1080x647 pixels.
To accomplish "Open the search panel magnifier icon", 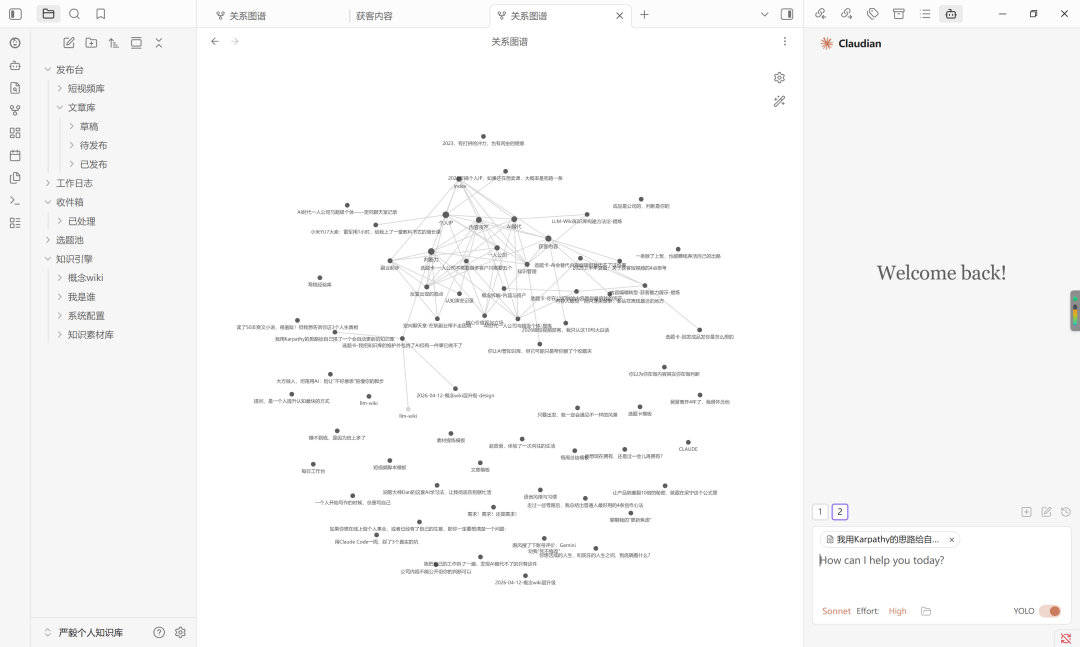I will pos(75,14).
